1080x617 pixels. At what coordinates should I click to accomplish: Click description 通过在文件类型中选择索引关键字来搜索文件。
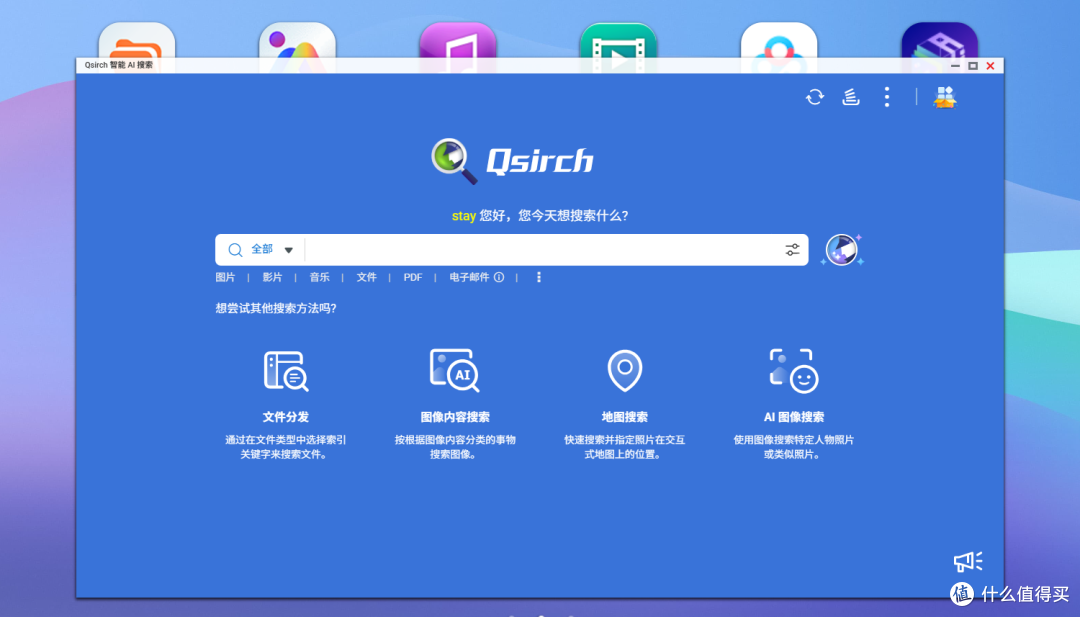click(286, 447)
